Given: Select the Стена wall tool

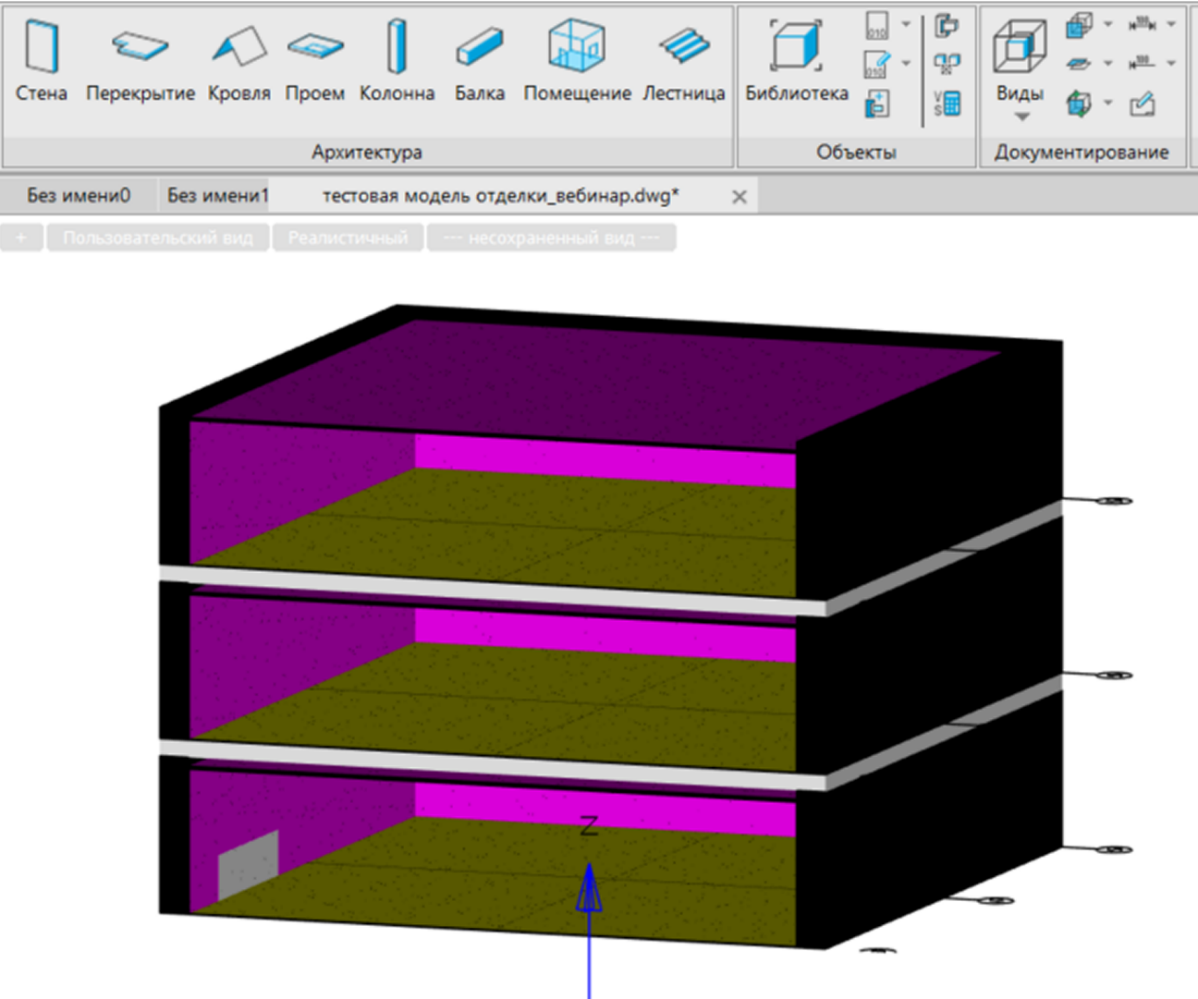Looking at the screenshot, I should (x=41, y=61).
